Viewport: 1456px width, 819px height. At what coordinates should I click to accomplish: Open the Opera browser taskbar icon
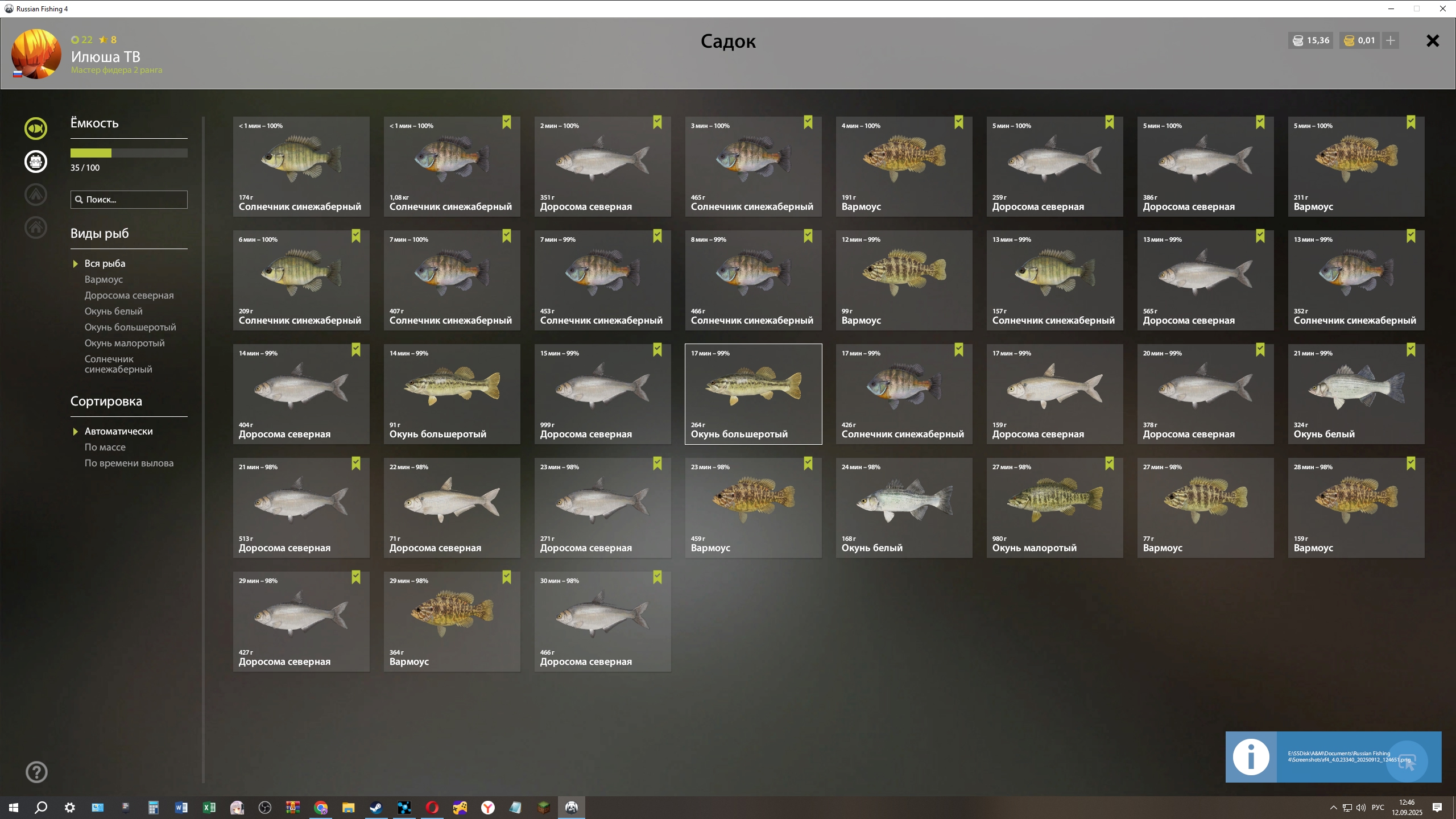click(432, 808)
